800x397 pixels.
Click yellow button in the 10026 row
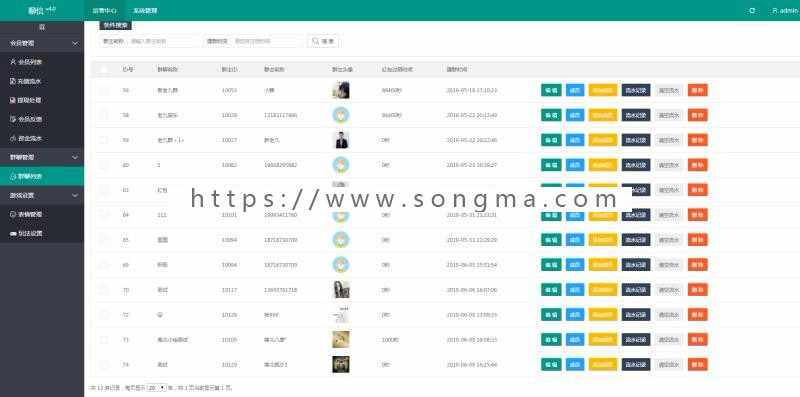coord(603,115)
